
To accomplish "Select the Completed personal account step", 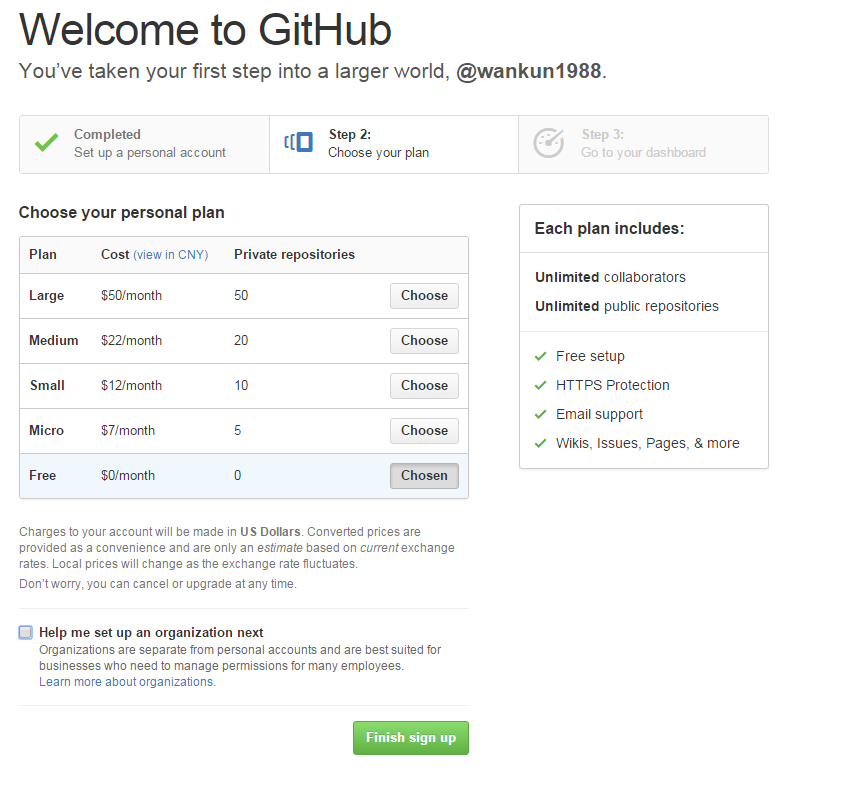I will point(145,144).
